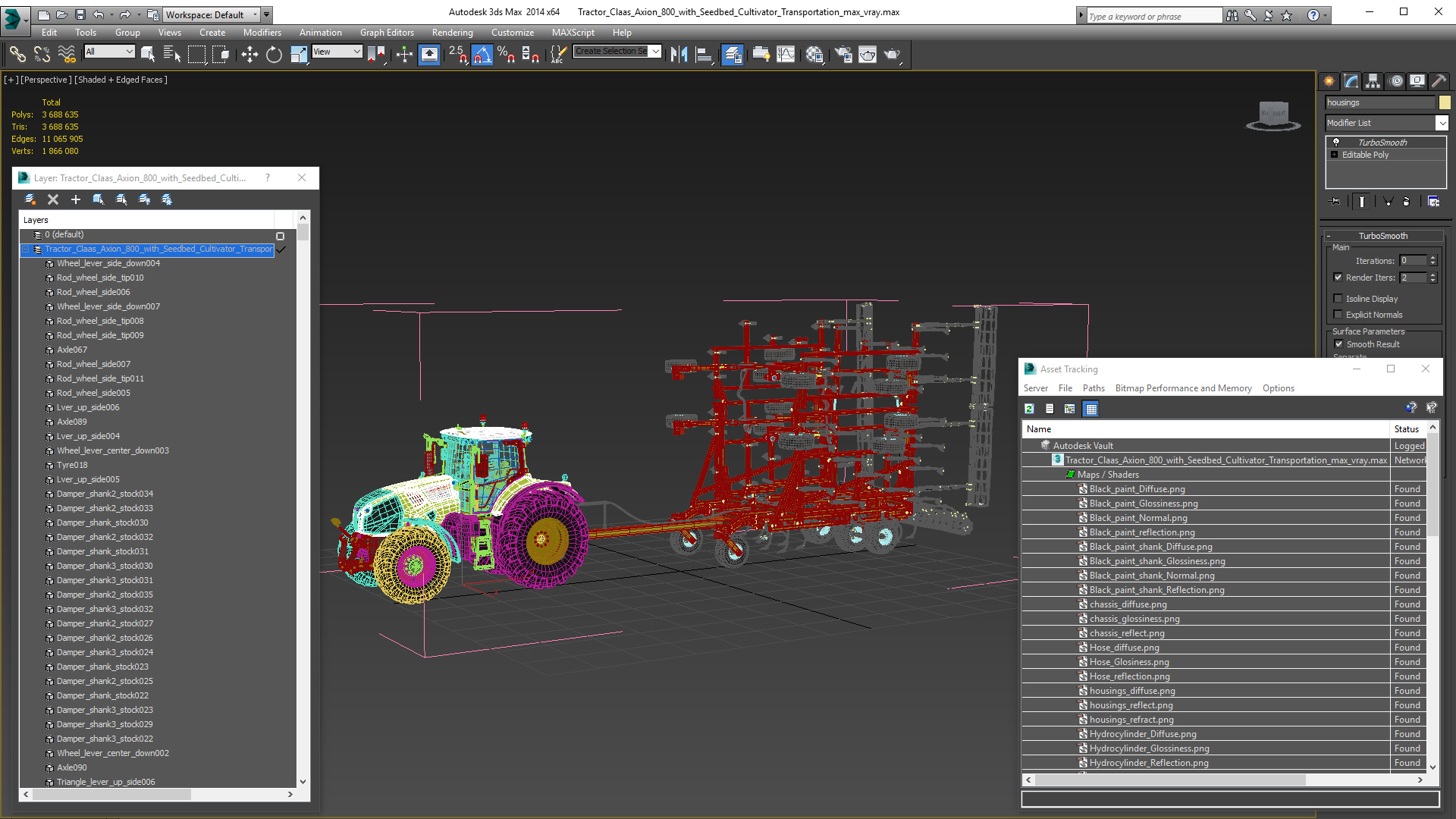Toggle Table View icon in Asset Tracking
Screen dimensions: 1456x819
[1090, 409]
